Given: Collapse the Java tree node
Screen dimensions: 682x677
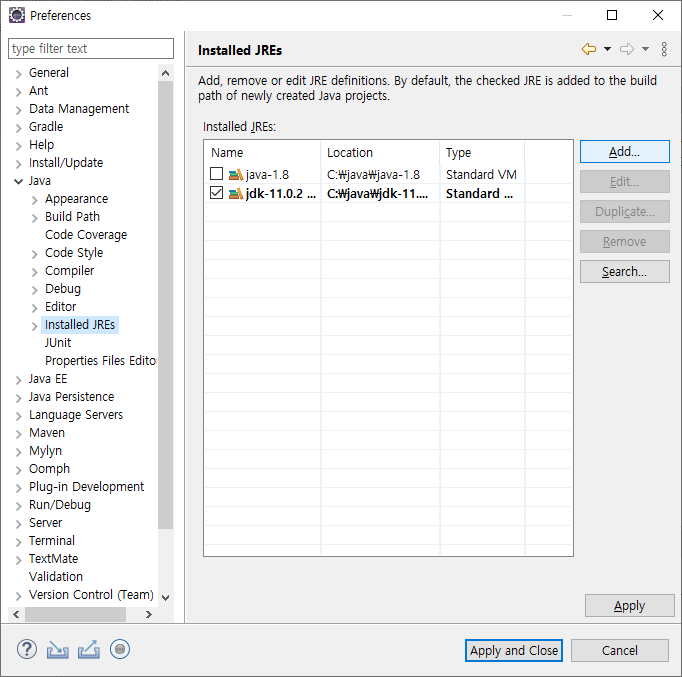Looking at the screenshot, I should (x=18, y=181).
